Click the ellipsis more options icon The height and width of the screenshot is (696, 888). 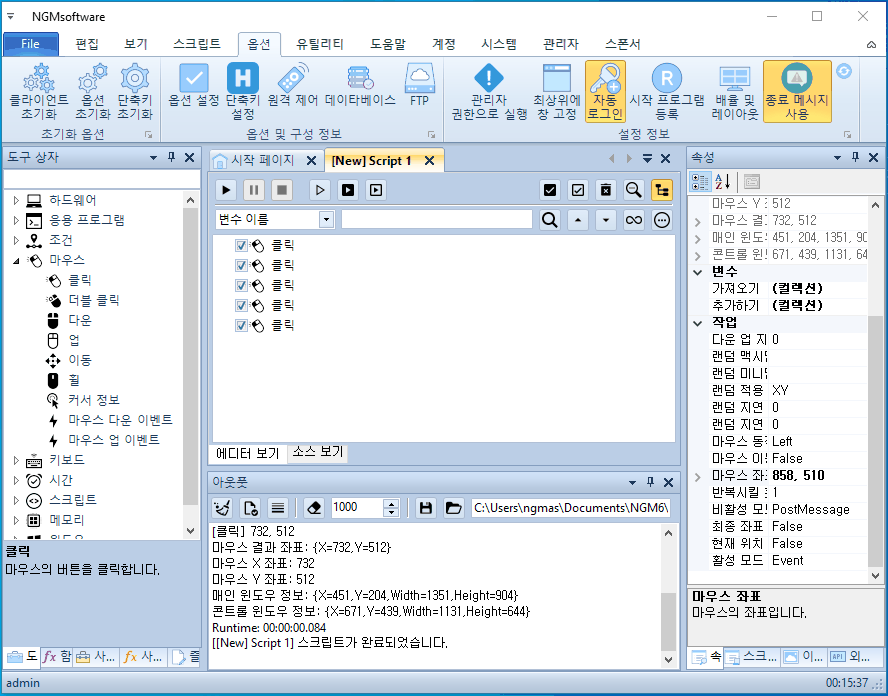pyautogui.click(x=661, y=220)
